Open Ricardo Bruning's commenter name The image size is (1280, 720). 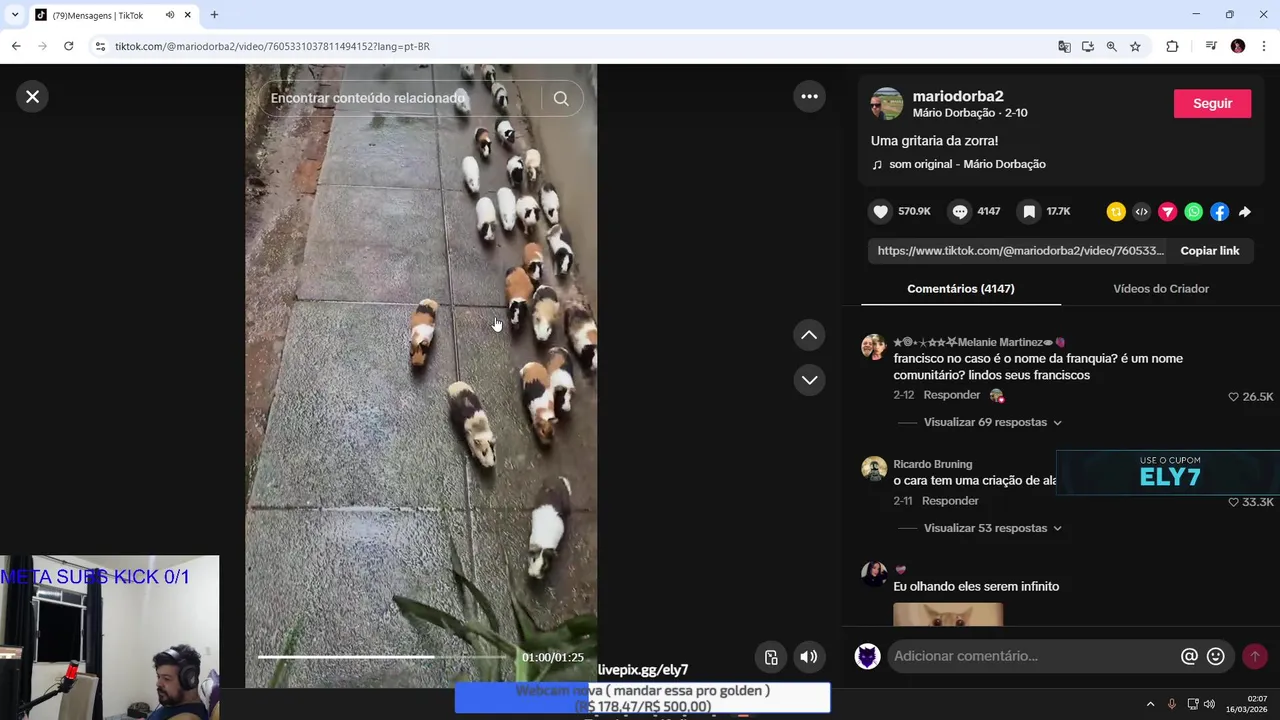932,464
